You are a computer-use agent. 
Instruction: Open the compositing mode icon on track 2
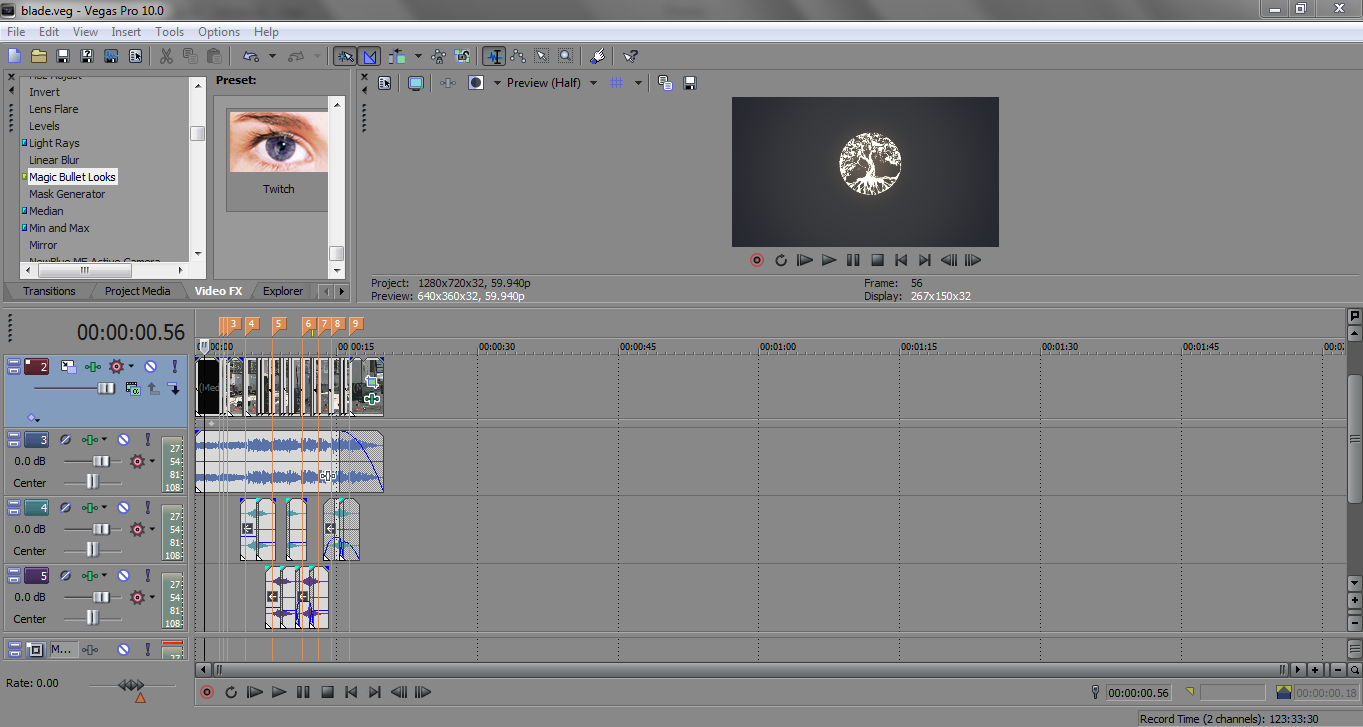coord(132,388)
